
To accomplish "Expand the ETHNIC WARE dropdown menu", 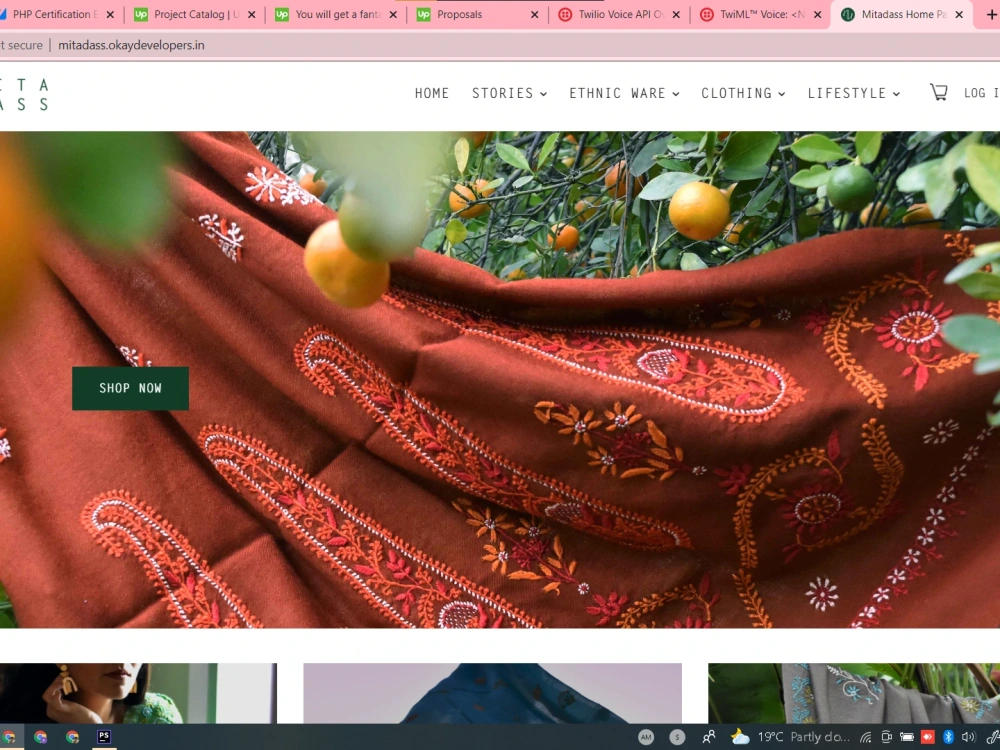I will (624, 93).
